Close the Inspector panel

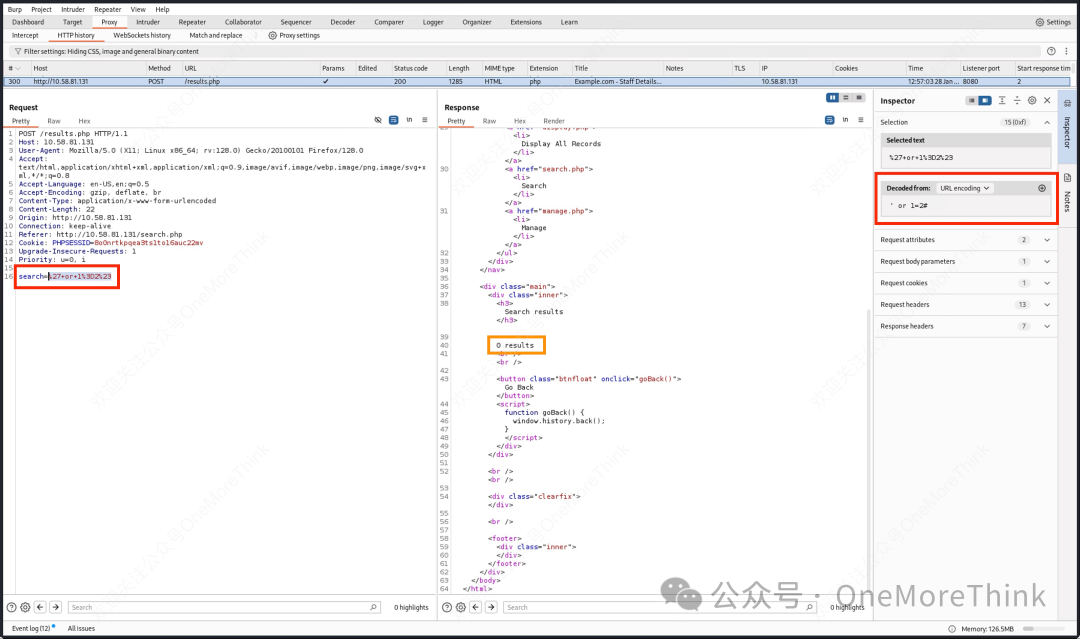(1047, 101)
